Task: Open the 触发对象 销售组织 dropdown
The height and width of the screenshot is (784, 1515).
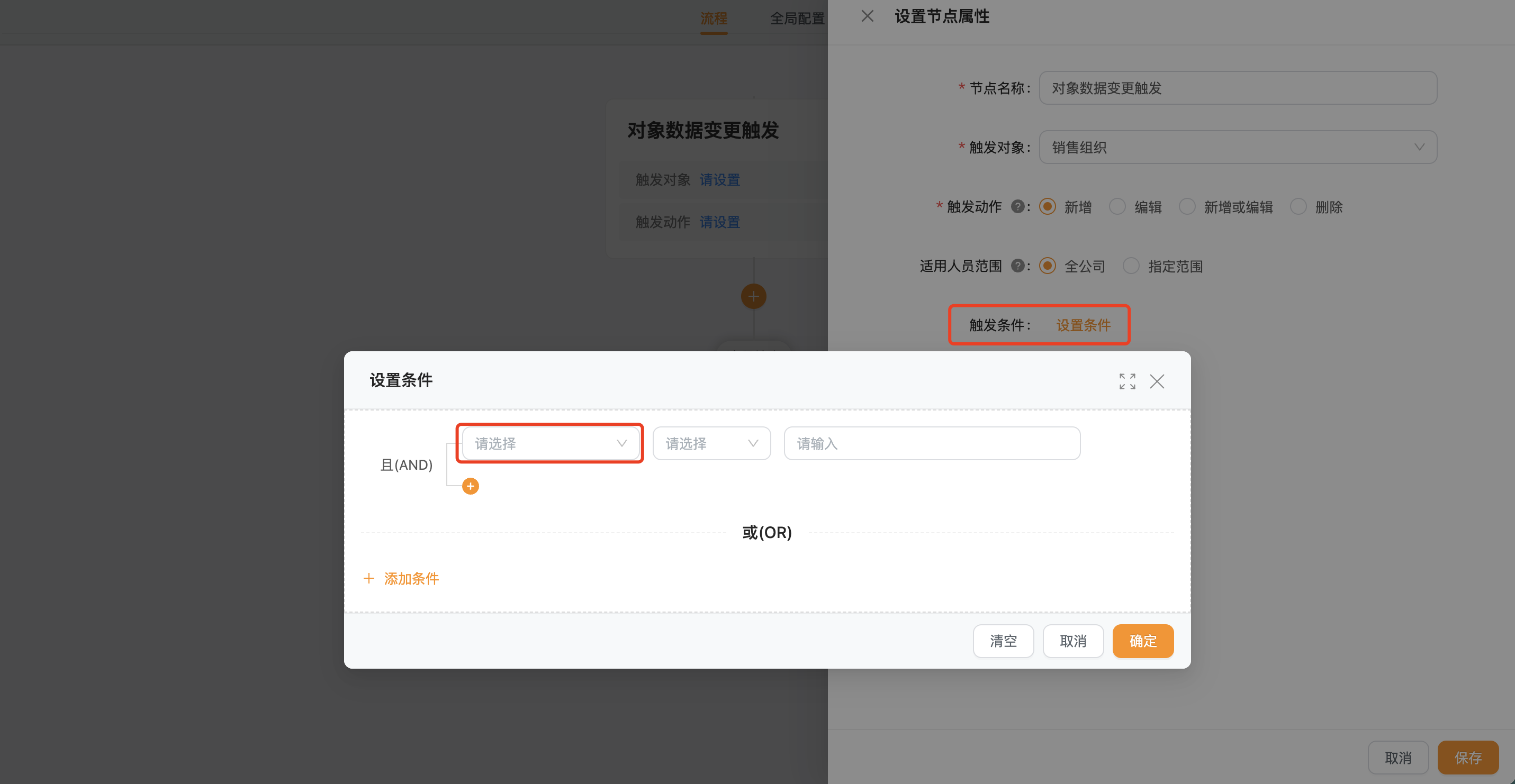Action: click(x=1238, y=148)
